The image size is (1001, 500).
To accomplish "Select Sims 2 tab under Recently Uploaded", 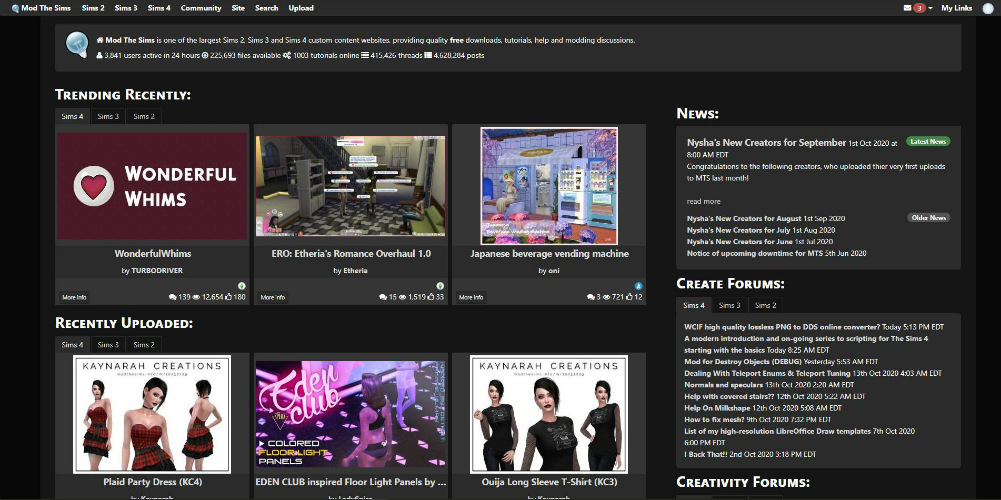I will pos(144,344).
